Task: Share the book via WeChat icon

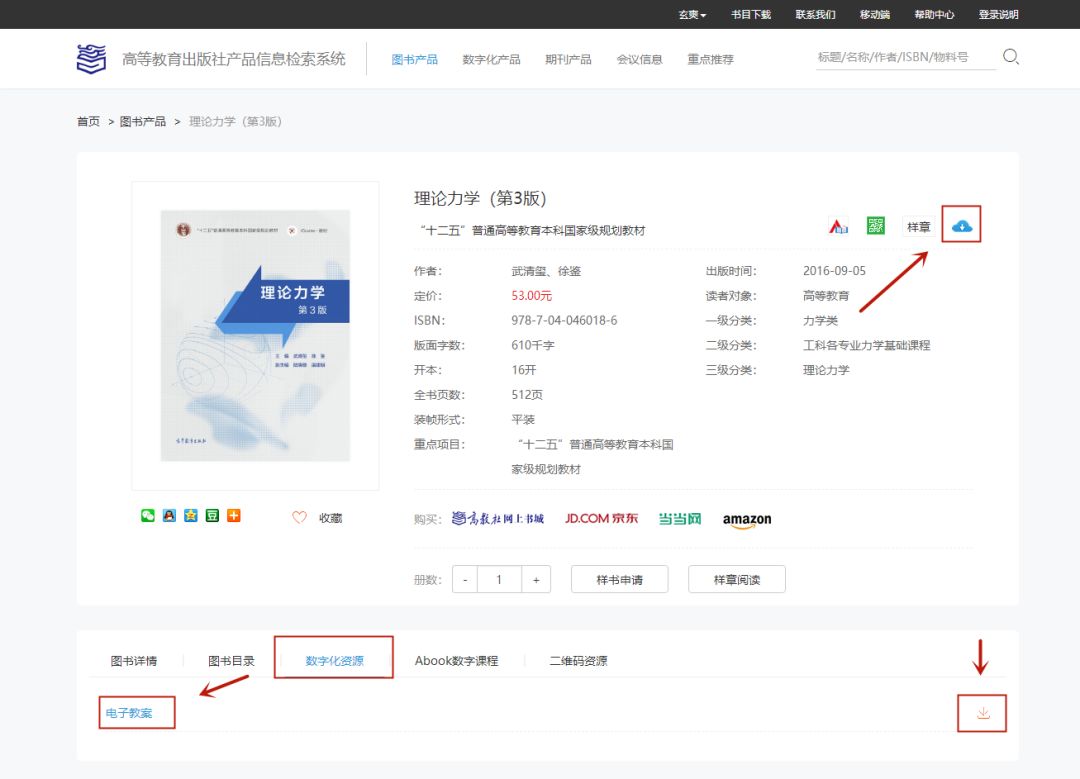Action: coord(148,516)
